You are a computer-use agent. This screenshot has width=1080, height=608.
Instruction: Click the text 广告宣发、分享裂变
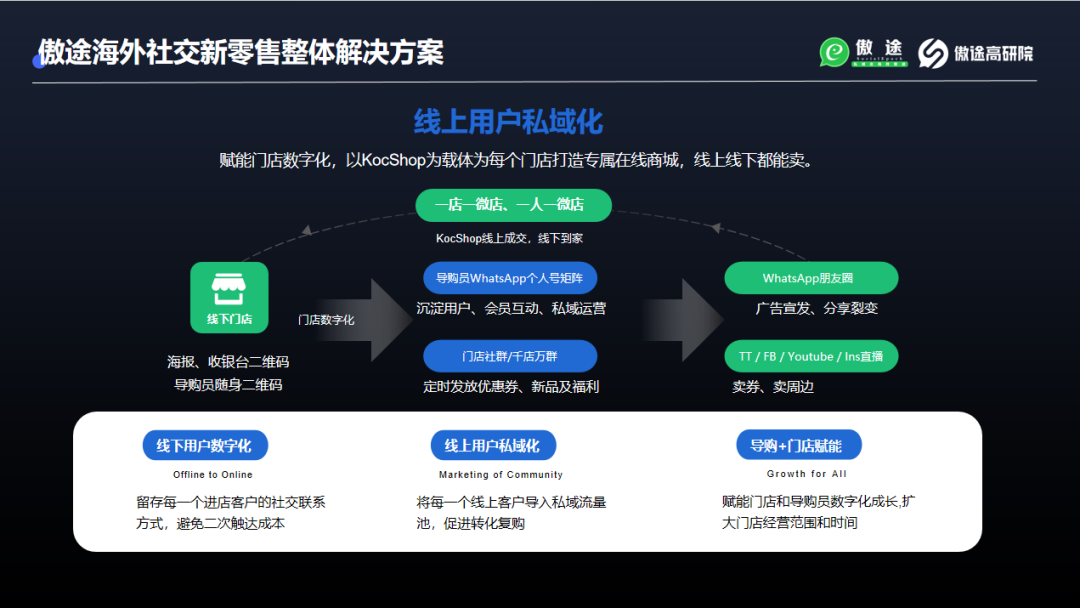coord(817,308)
